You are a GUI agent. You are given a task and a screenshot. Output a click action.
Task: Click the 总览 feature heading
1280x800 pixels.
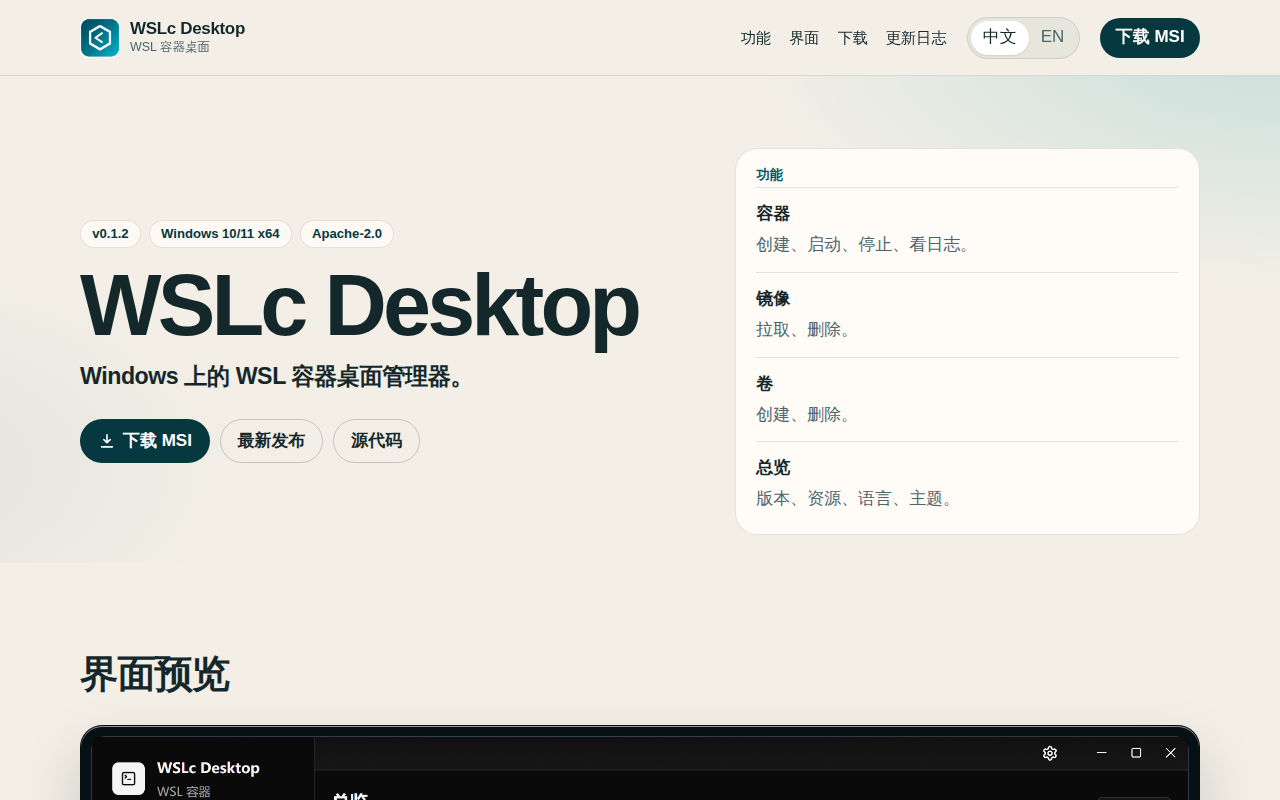pos(773,468)
